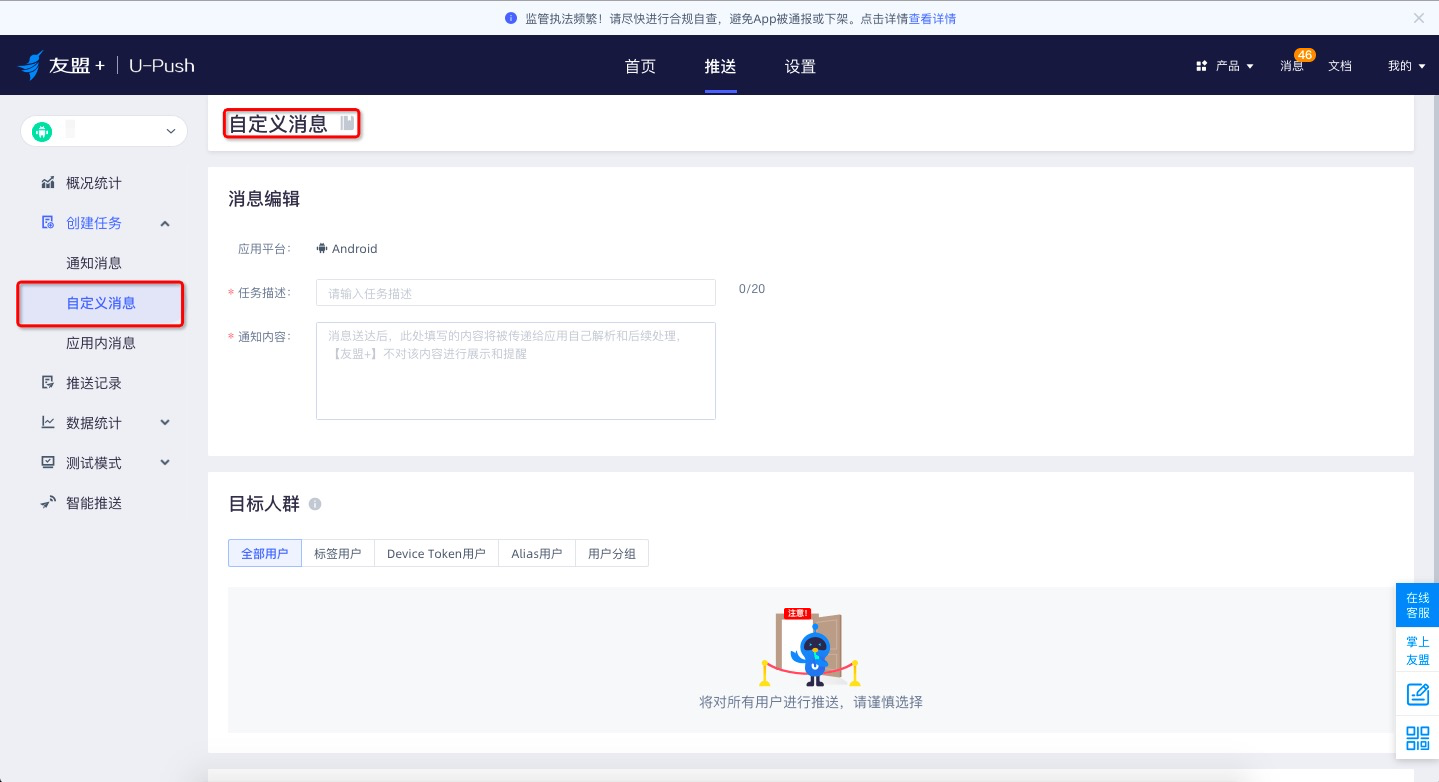Open the 我的 account dropdown
Screen dimensions: 1439x782
click(x=1406, y=66)
